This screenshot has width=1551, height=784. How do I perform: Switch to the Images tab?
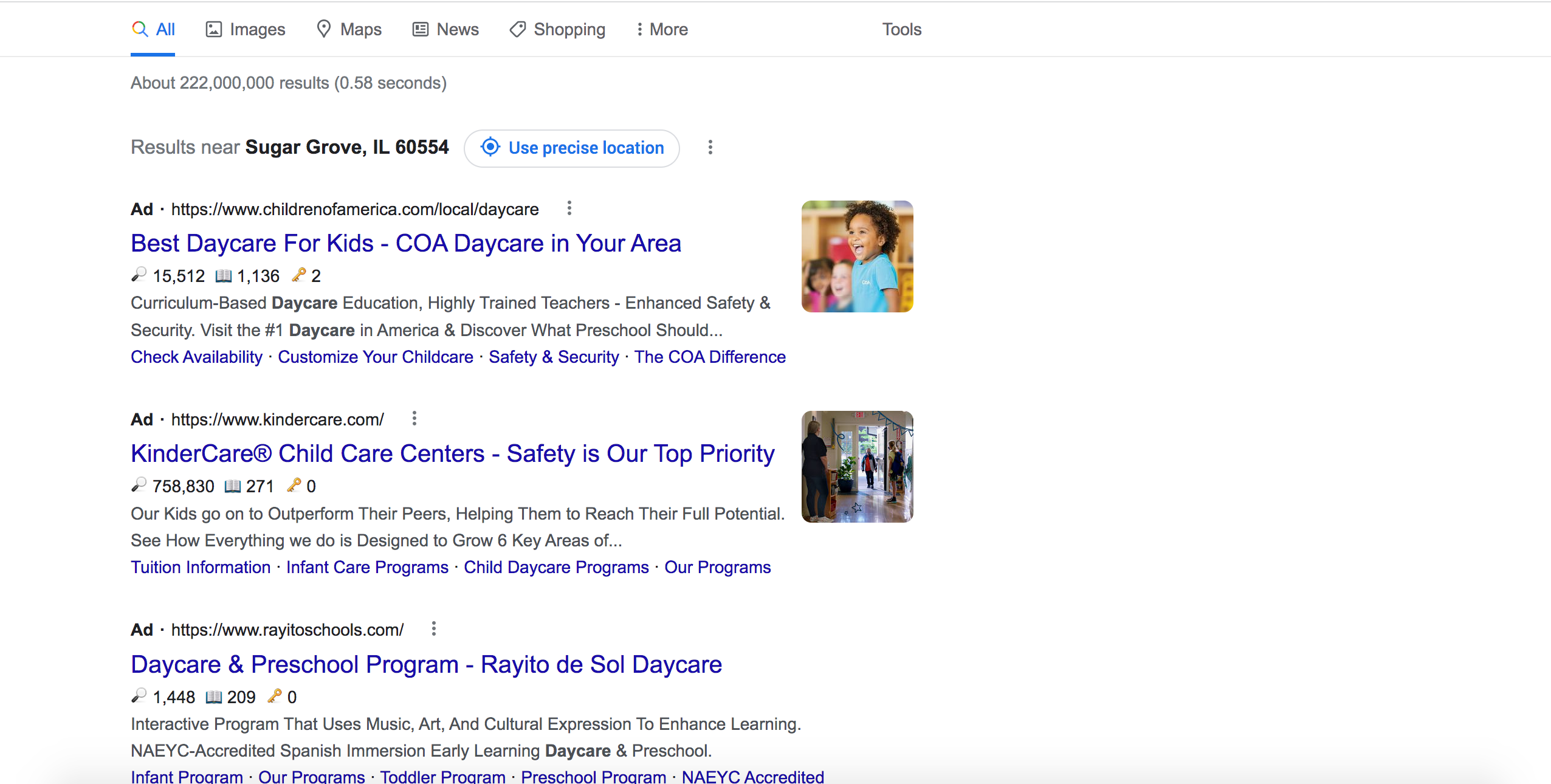click(246, 29)
